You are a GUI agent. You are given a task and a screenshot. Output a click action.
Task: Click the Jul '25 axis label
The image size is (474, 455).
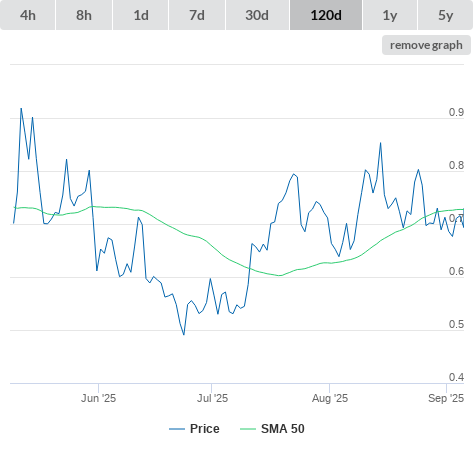click(x=212, y=398)
